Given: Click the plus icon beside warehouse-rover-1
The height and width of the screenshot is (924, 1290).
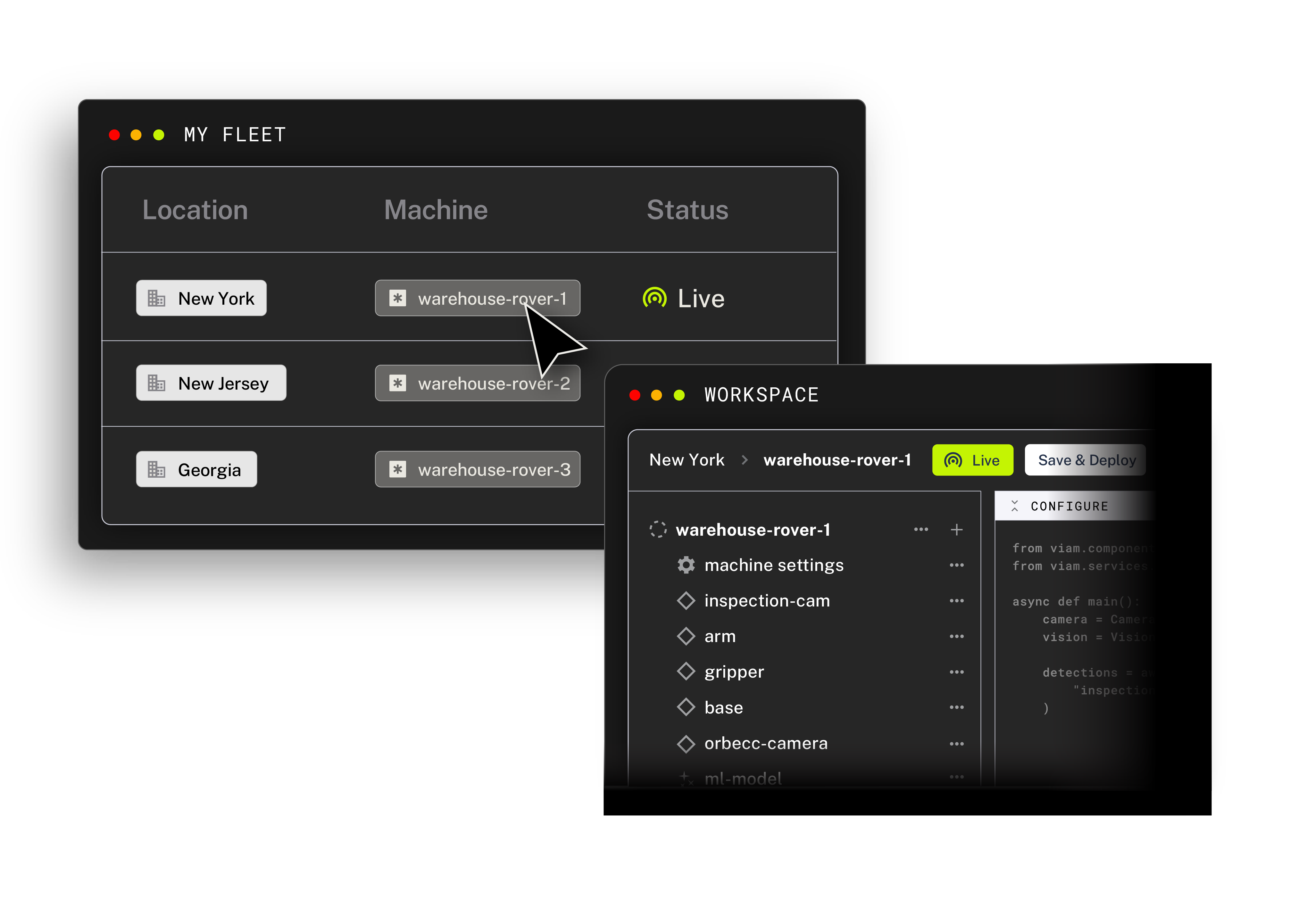Looking at the screenshot, I should [956, 529].
